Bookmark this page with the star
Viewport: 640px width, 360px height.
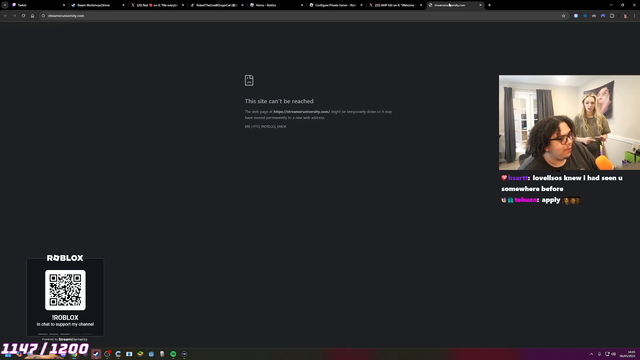coord(563,16)
